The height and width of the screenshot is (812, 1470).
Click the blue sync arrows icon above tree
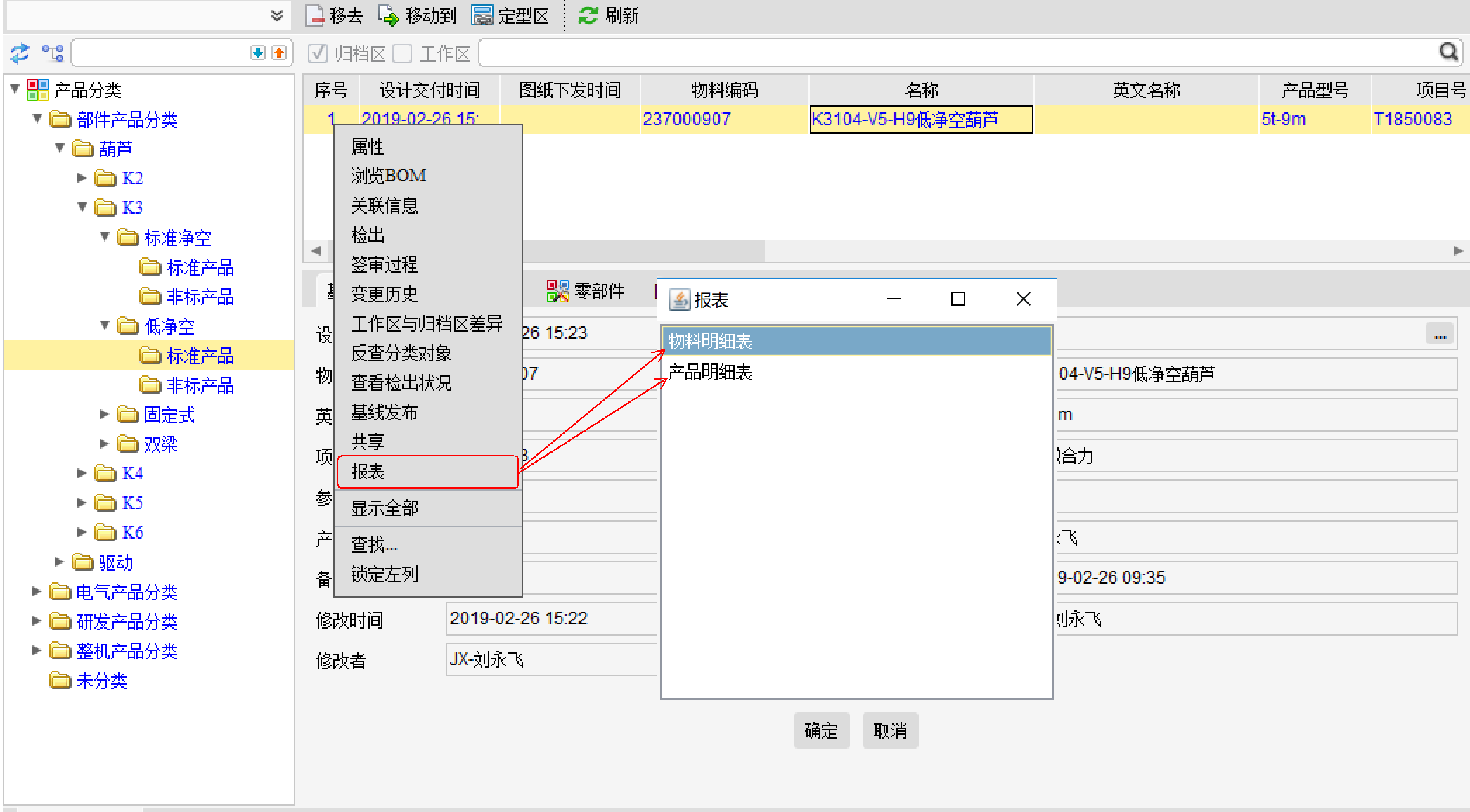pyautogui.click(x=20, y=53)
